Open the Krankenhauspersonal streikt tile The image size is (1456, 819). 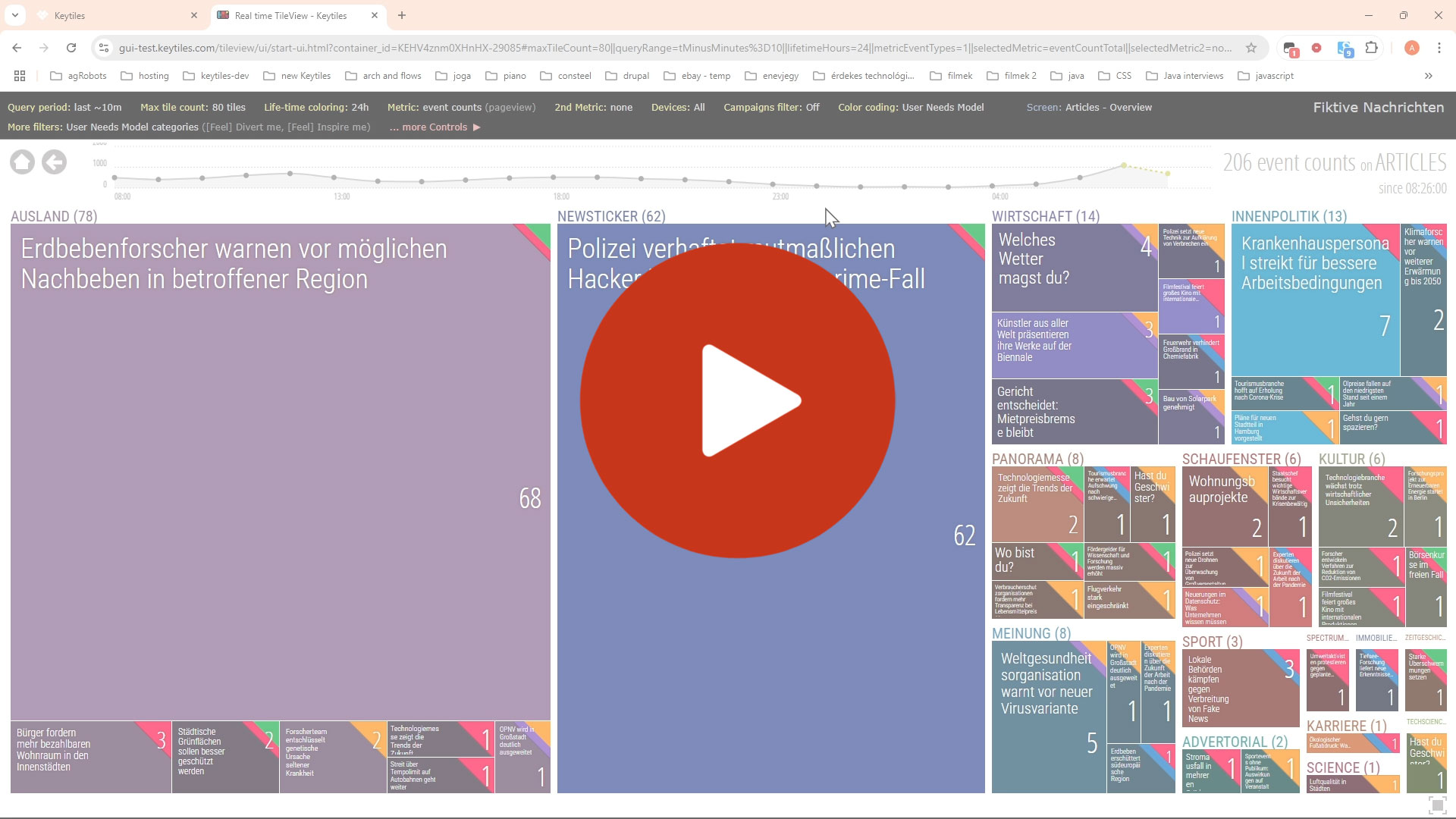(x=1315, y=300)
